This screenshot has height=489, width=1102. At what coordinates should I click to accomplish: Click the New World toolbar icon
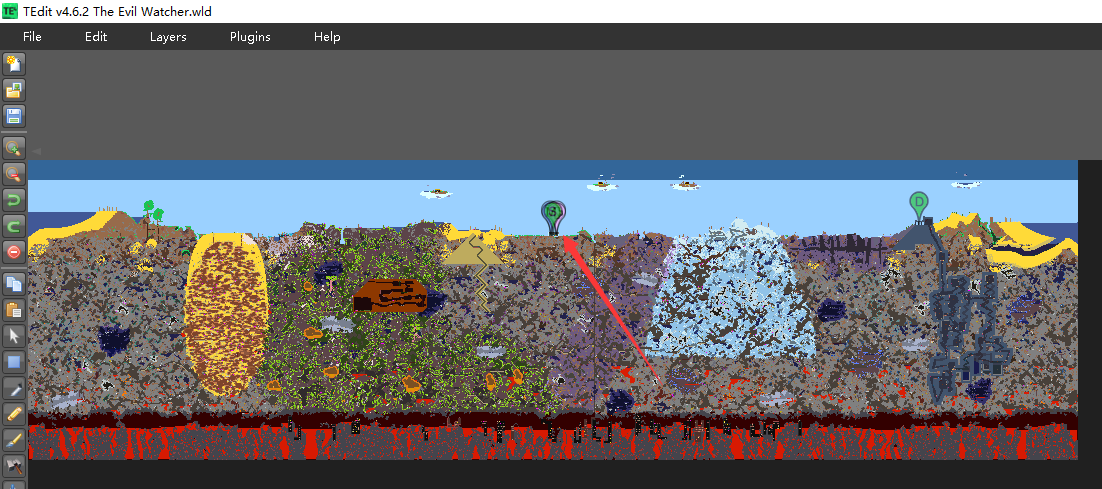(x=14, y=65)
